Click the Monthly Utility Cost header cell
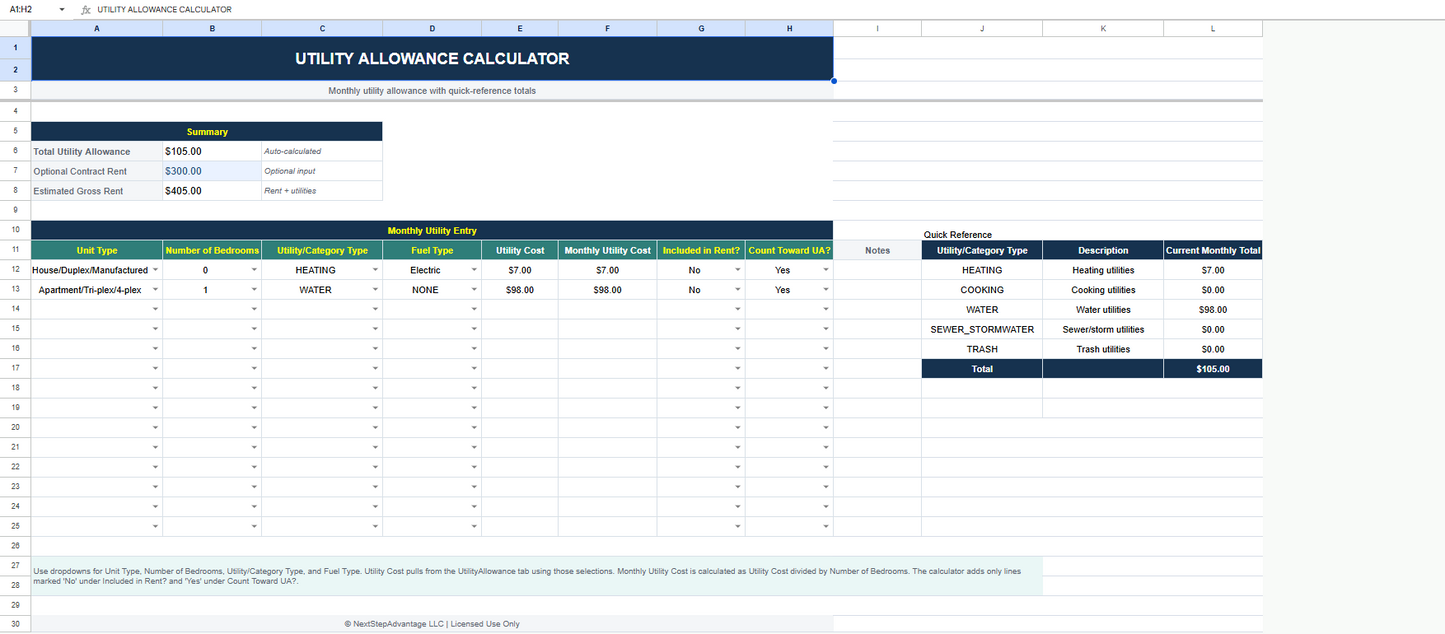1445x634 pixels. click(608, 250)
